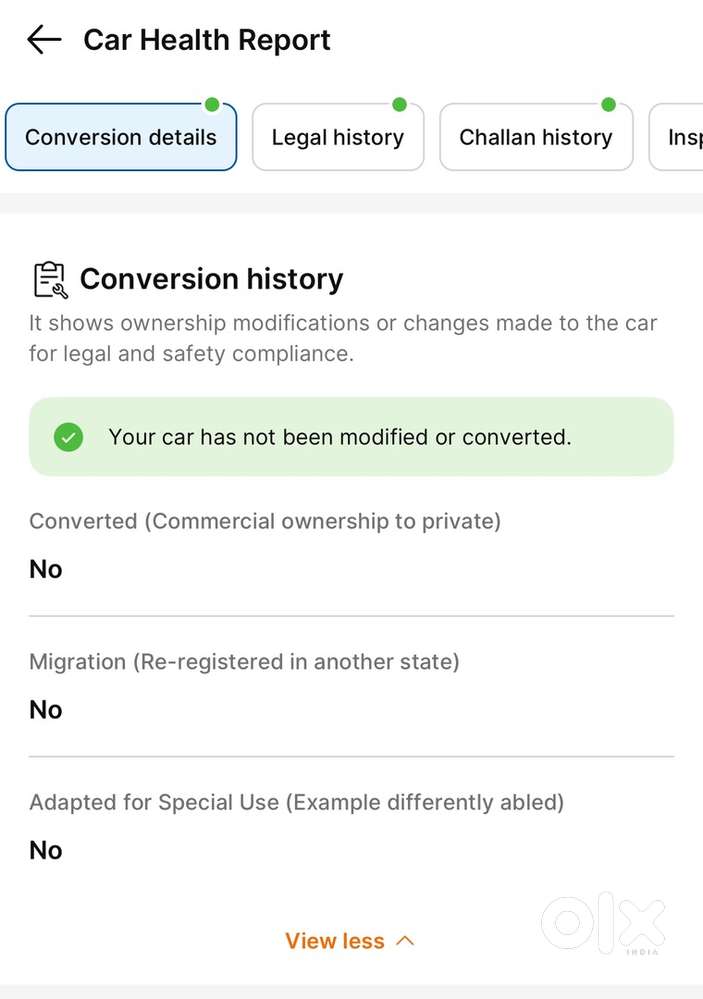The width and height of the screenshot is (703, 999).
Task: Click the green checkmark status icon
Action: (x=68, y=437)
